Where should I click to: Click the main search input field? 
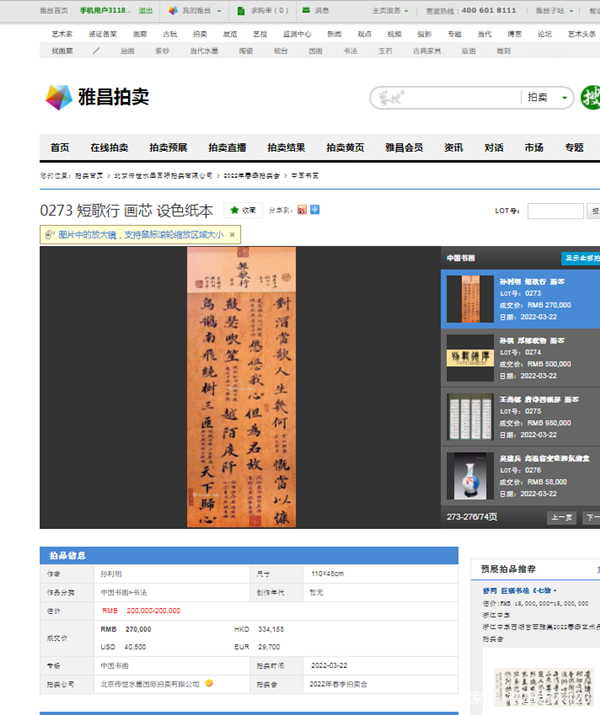[447, 97]
